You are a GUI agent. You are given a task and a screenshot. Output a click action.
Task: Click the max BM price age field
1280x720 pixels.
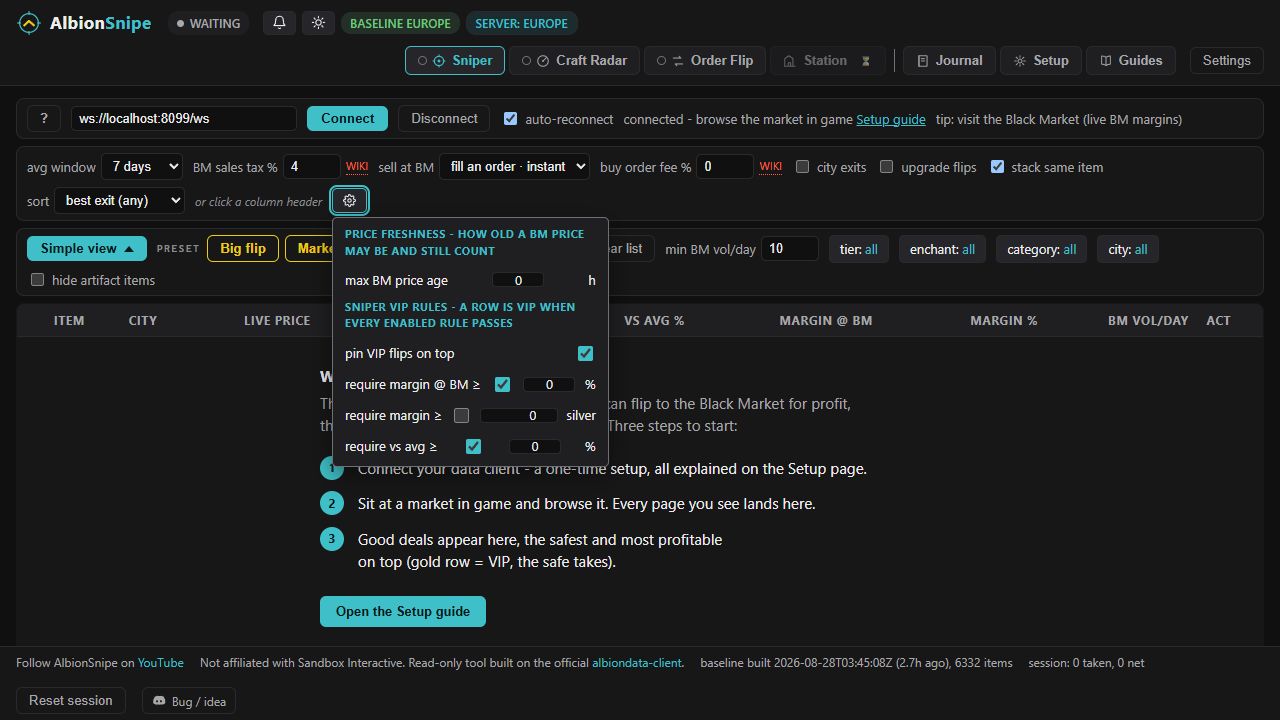click(518, 281)
